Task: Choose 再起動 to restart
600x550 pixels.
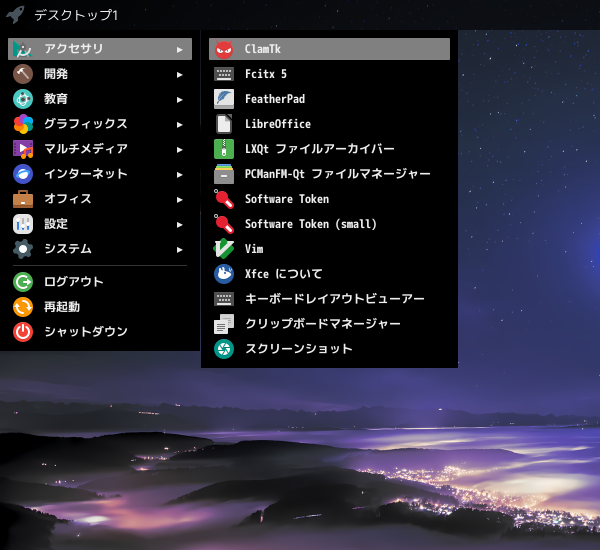Action: tap(100, 307)
